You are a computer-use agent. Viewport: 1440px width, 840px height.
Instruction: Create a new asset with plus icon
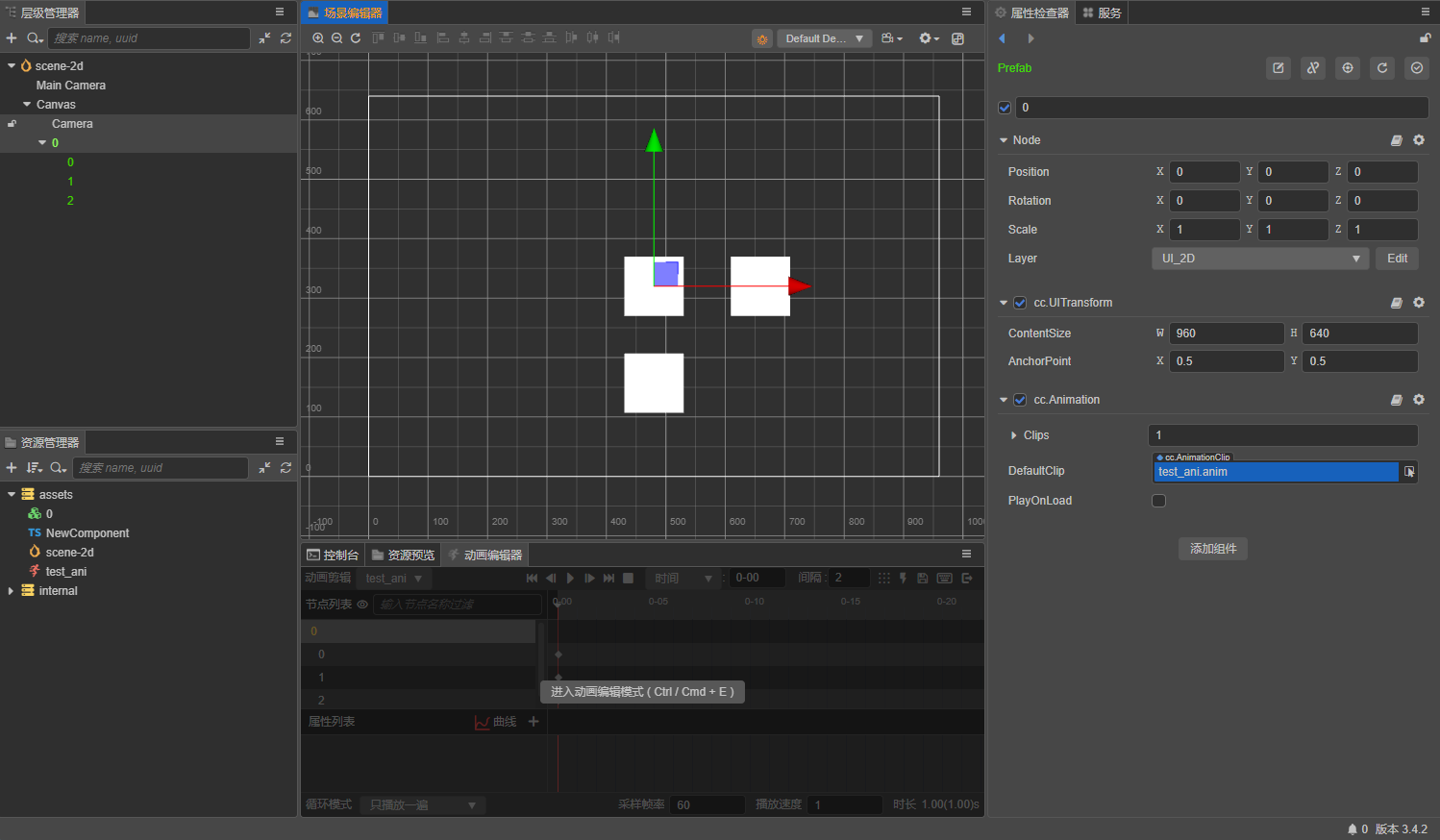coord(12,468)
